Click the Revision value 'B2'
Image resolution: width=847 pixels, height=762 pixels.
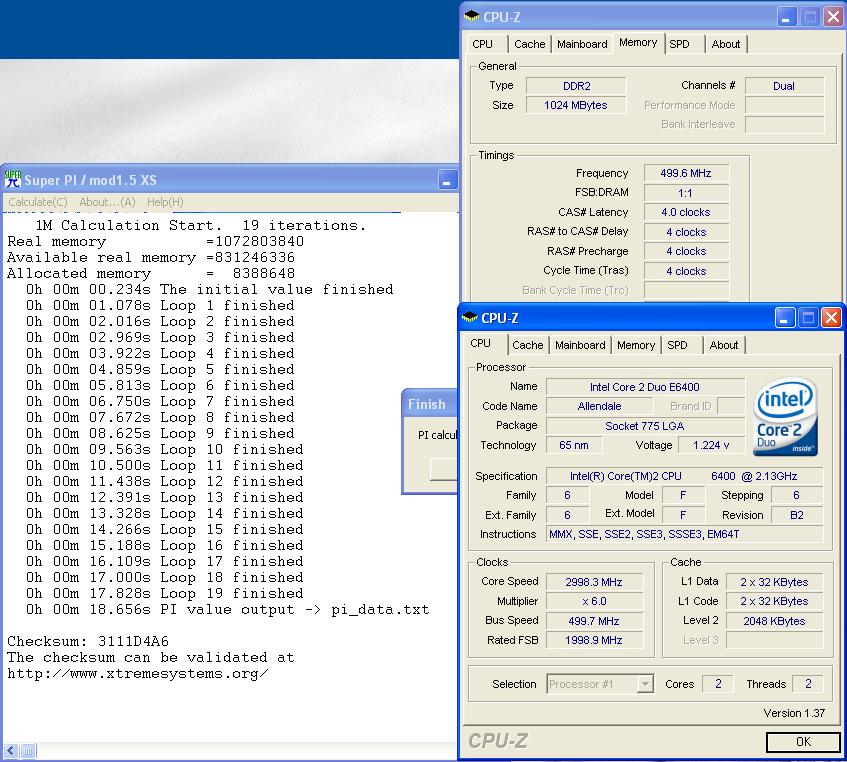coord(797,515)
